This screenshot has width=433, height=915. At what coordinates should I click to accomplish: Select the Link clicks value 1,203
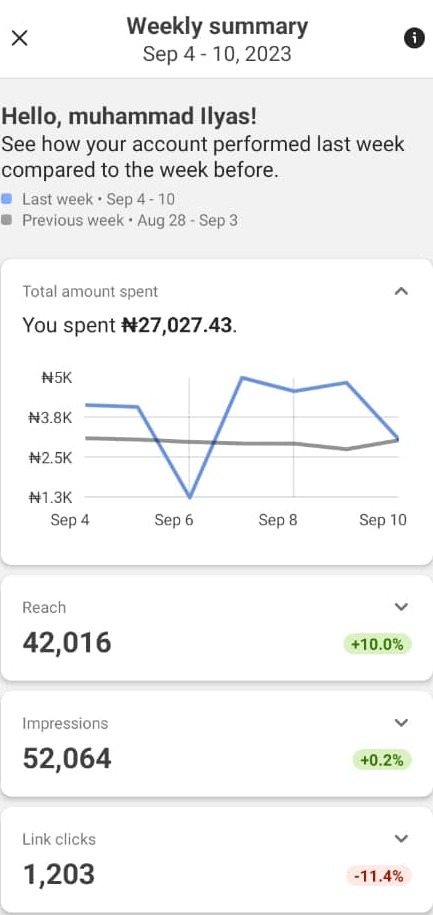[58, 874]
